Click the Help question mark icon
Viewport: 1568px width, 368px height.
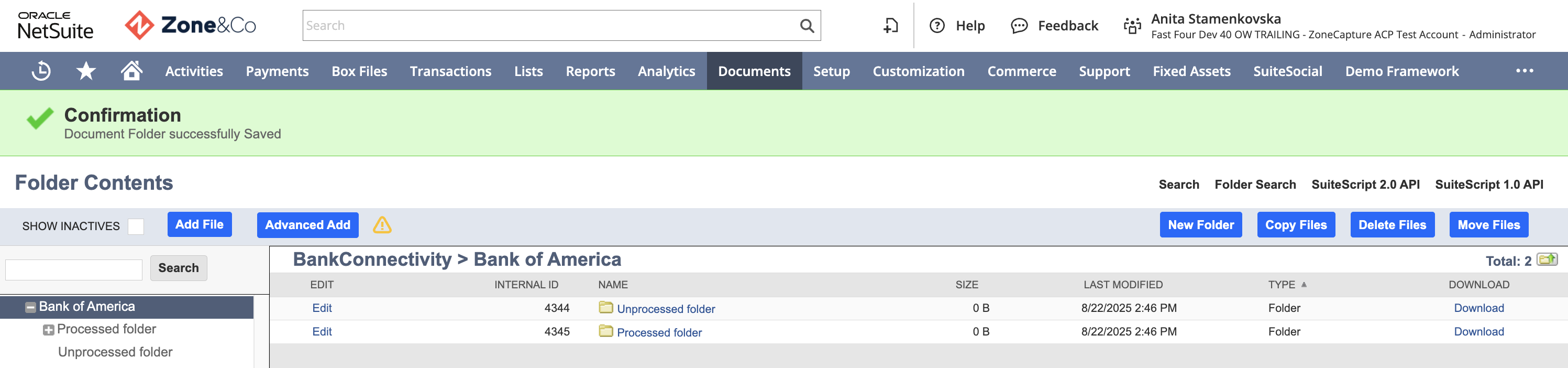(937, 26)
